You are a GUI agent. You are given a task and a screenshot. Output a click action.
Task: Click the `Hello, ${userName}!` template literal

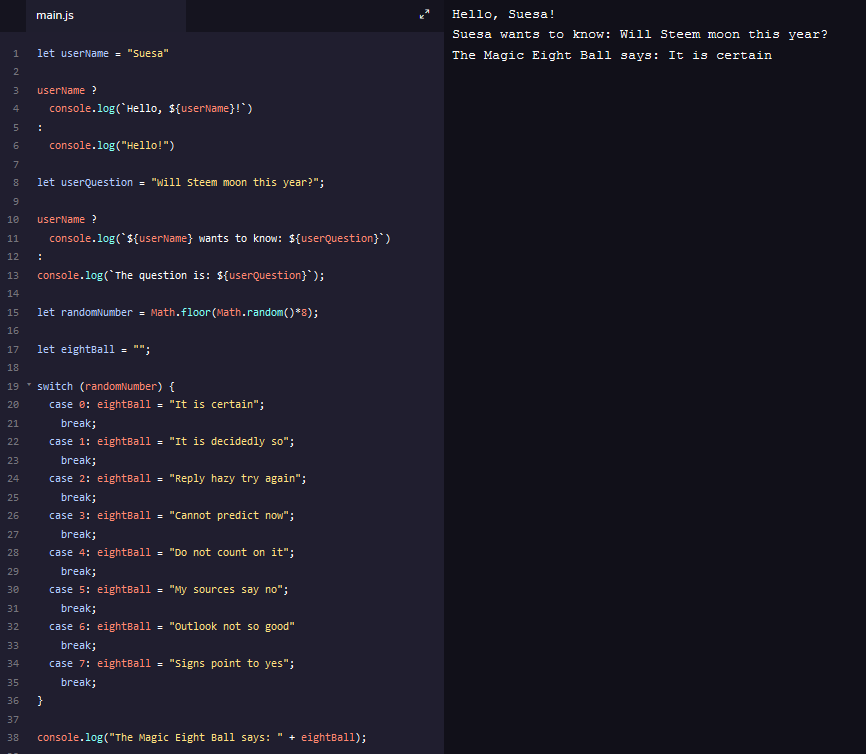(x=184, y=109)
